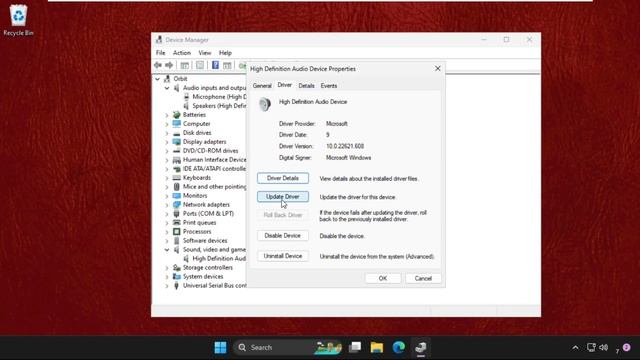Open the Action menu
Image resolution: width=640 pixels, height=360 pixels.
click(182, 53)
